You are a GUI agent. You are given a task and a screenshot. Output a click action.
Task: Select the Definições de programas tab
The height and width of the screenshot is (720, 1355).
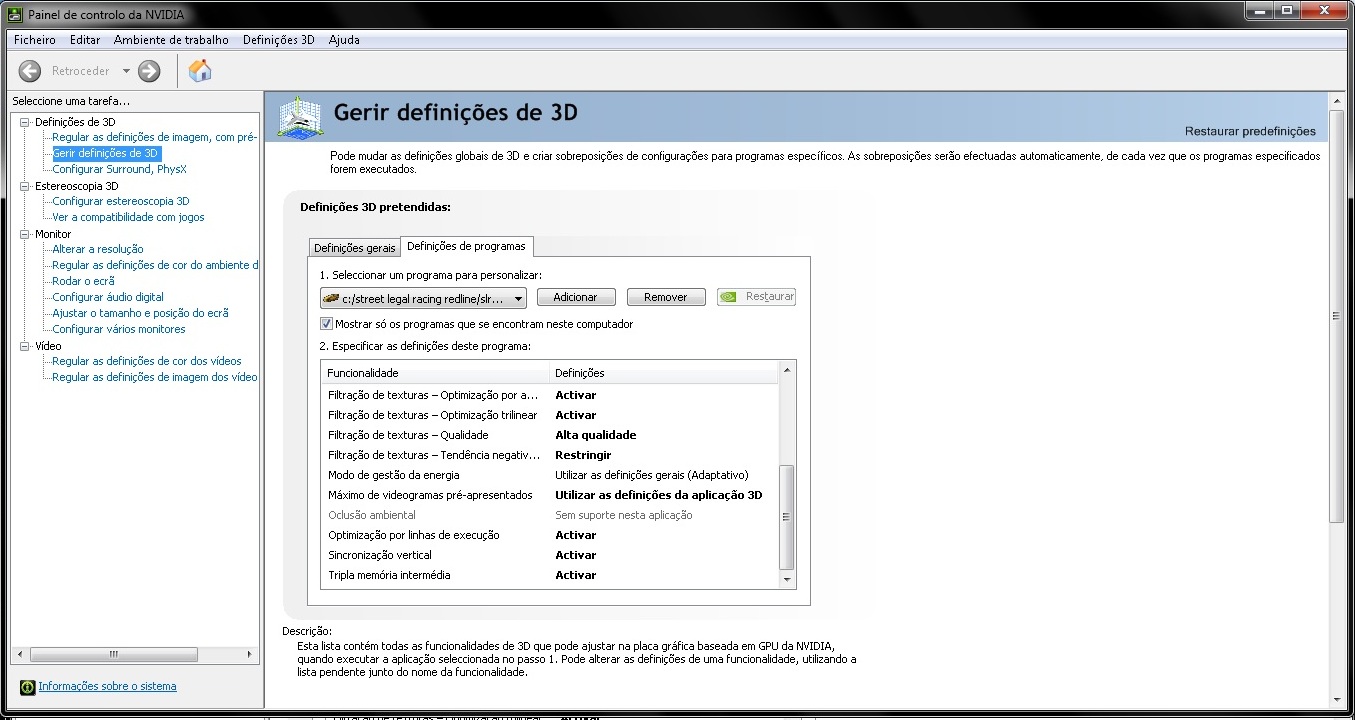pos(467,246)
